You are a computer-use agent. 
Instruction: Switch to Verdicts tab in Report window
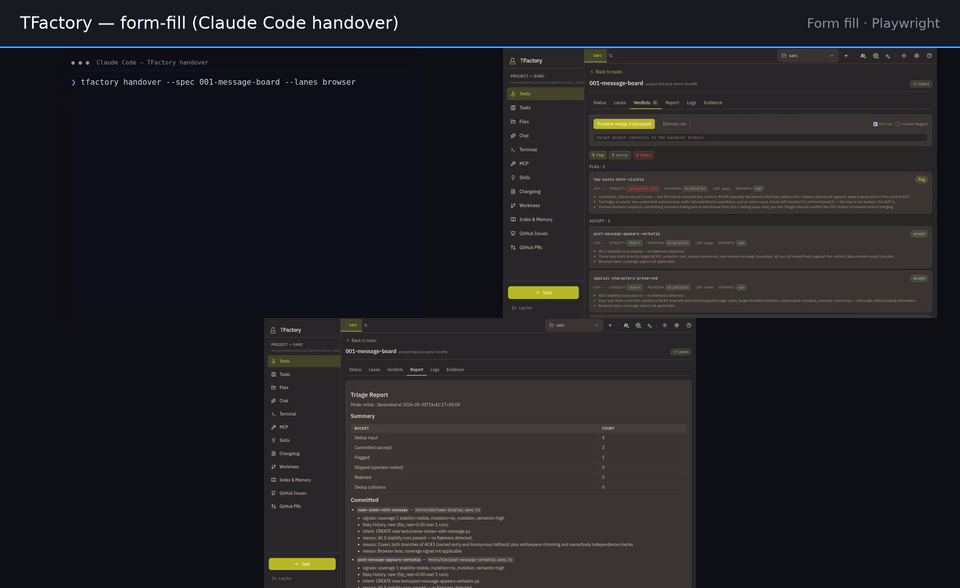click(x=395, y=370)
